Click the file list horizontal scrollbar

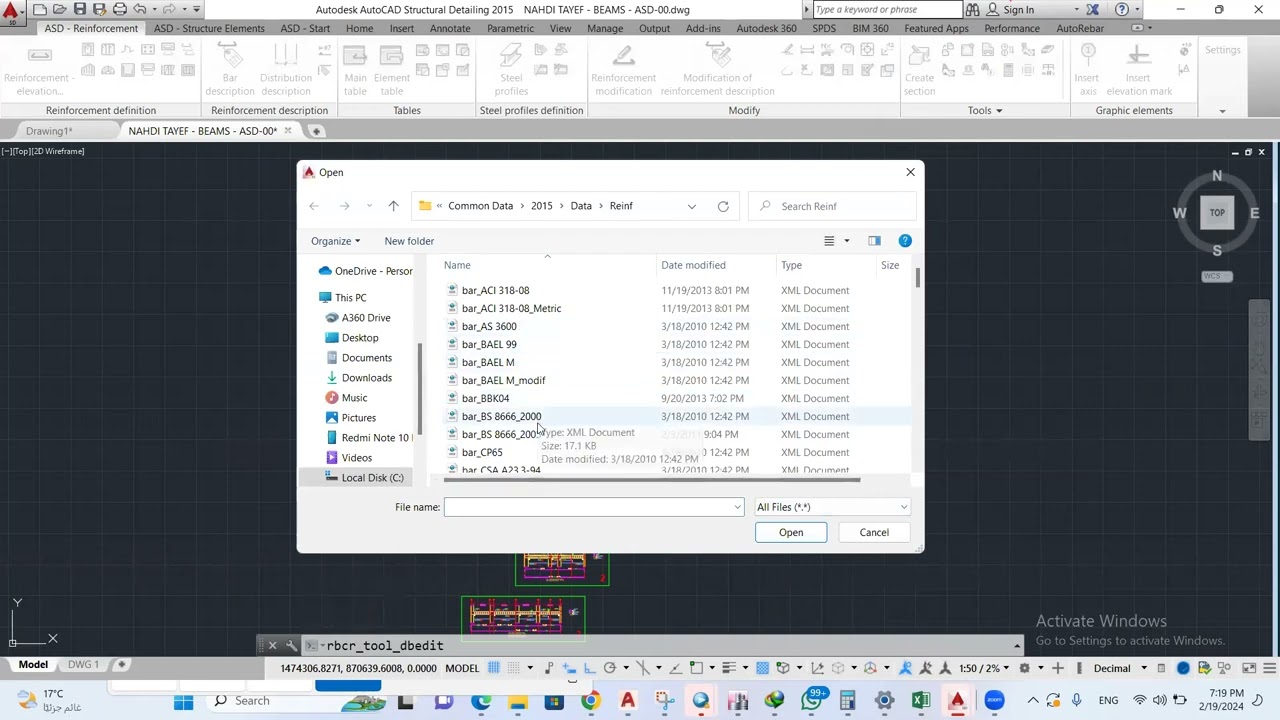click(x=651, y=480)
